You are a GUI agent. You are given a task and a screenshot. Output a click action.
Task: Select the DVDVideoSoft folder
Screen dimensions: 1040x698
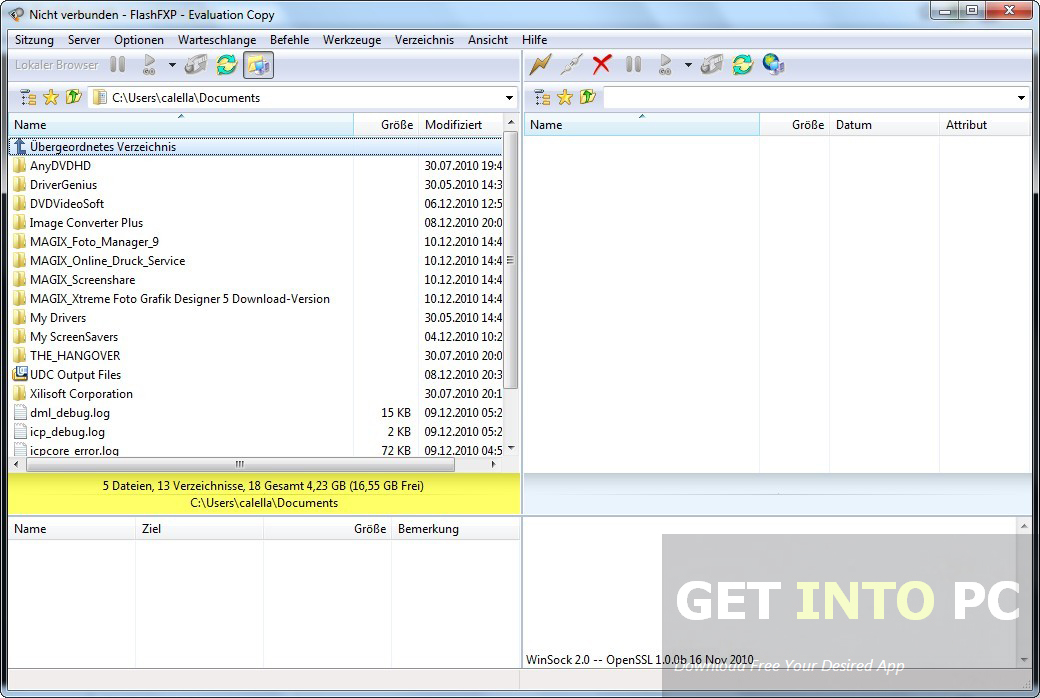click(256, 204)
